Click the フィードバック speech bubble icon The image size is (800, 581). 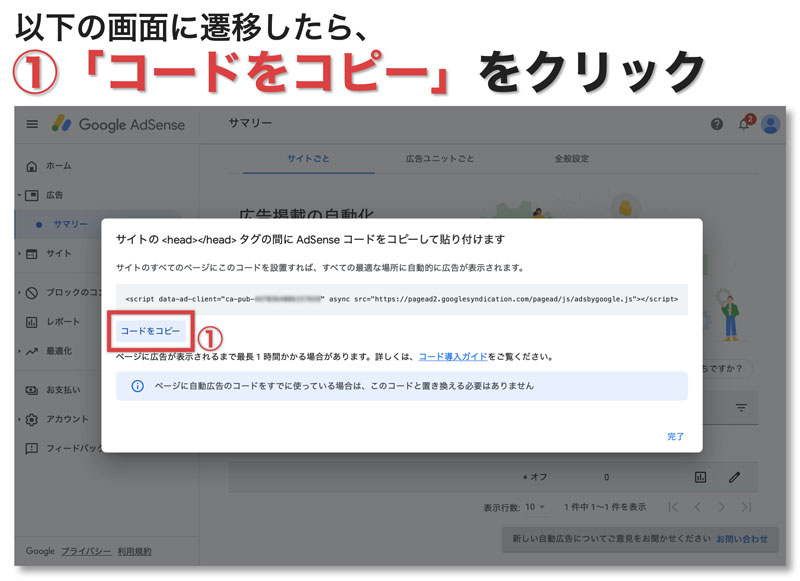point(32,449)
